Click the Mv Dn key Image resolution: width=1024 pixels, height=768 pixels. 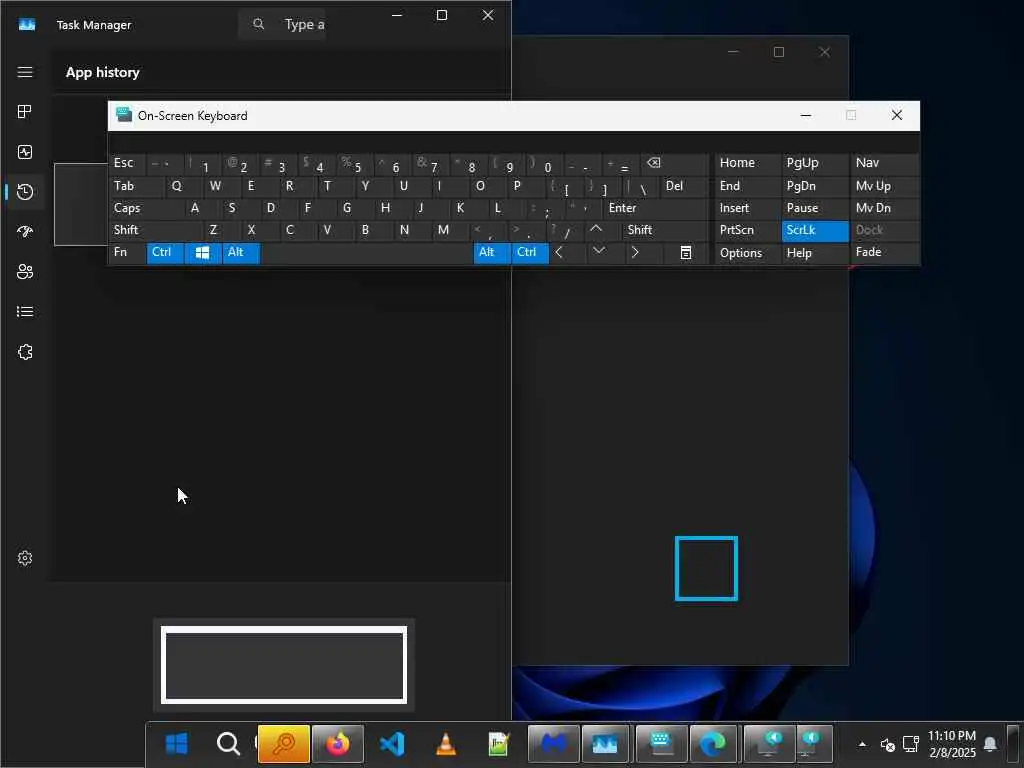885,208
